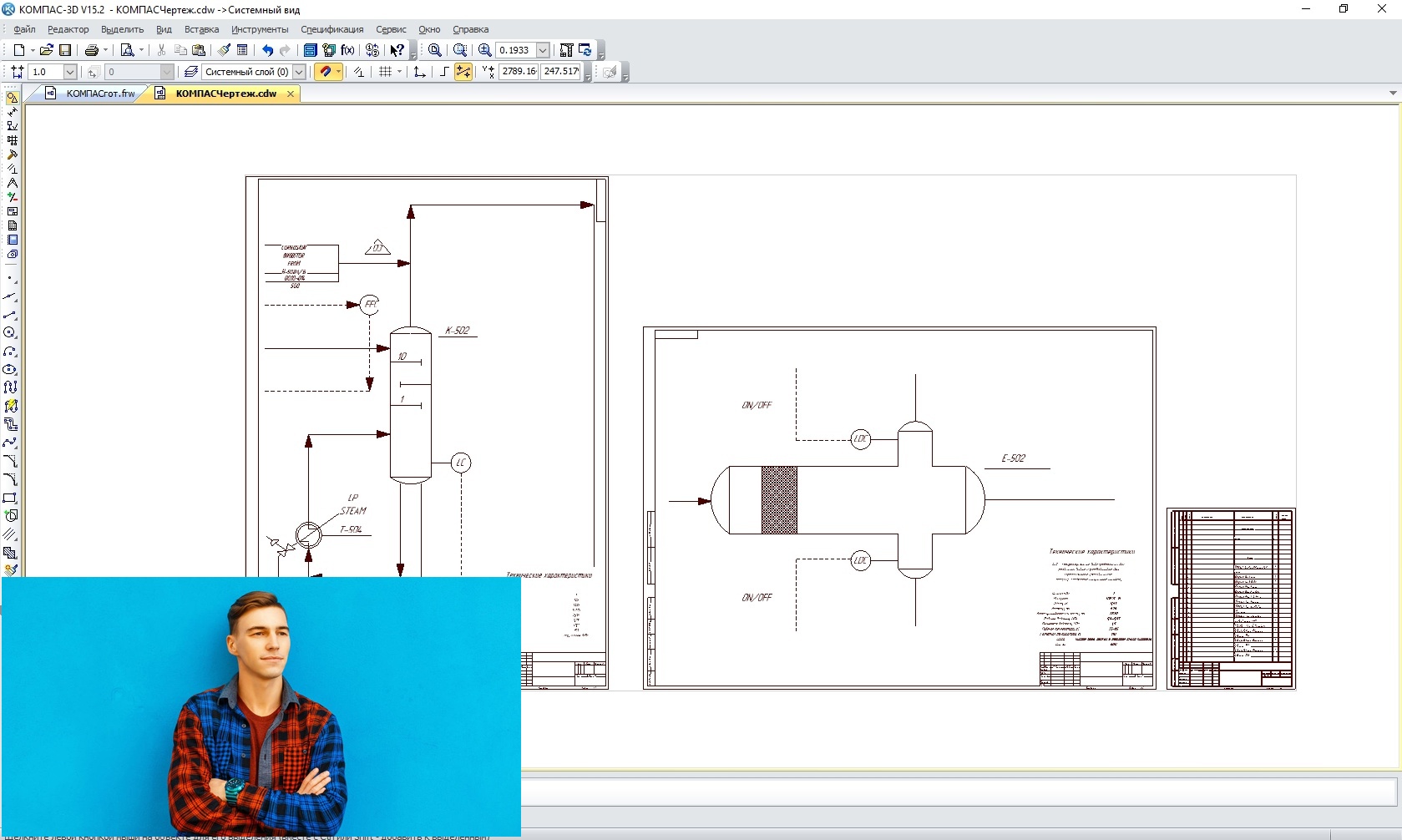Viewport: 1402px width, 840px height.
Task: Open the Инструменты menu
Action: pos(260,29)
